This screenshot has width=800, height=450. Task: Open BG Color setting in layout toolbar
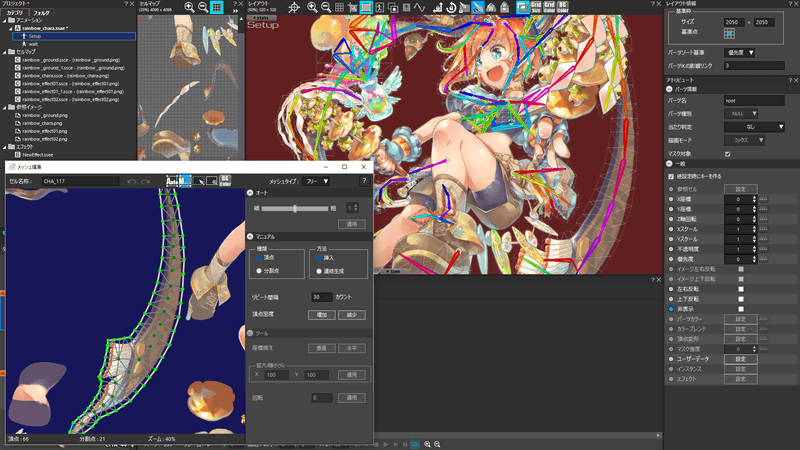click(562, 7)
